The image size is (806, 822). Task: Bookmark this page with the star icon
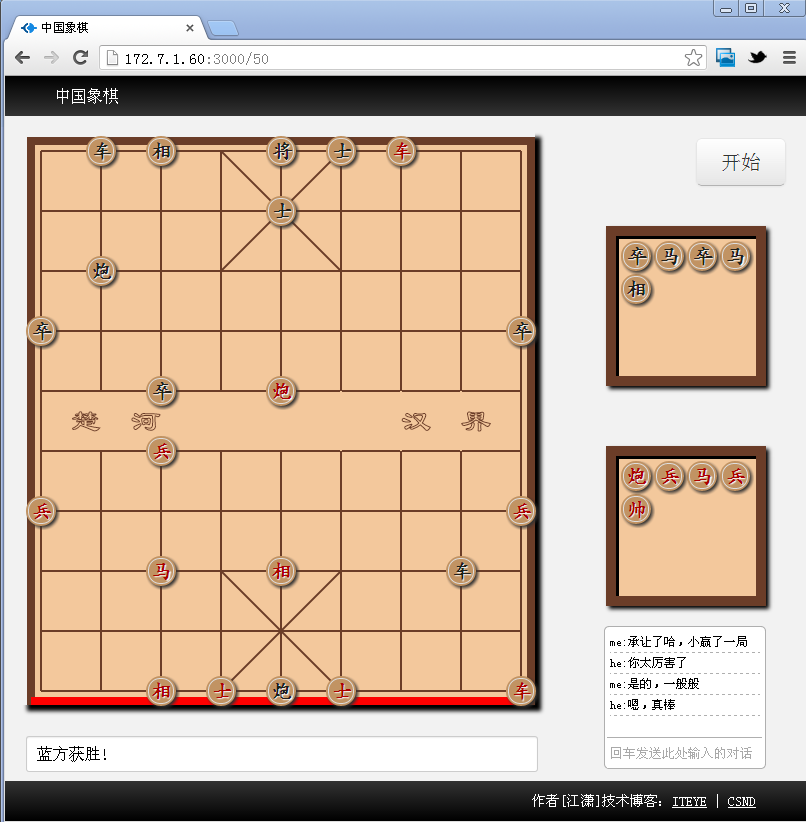click(693, 58)
